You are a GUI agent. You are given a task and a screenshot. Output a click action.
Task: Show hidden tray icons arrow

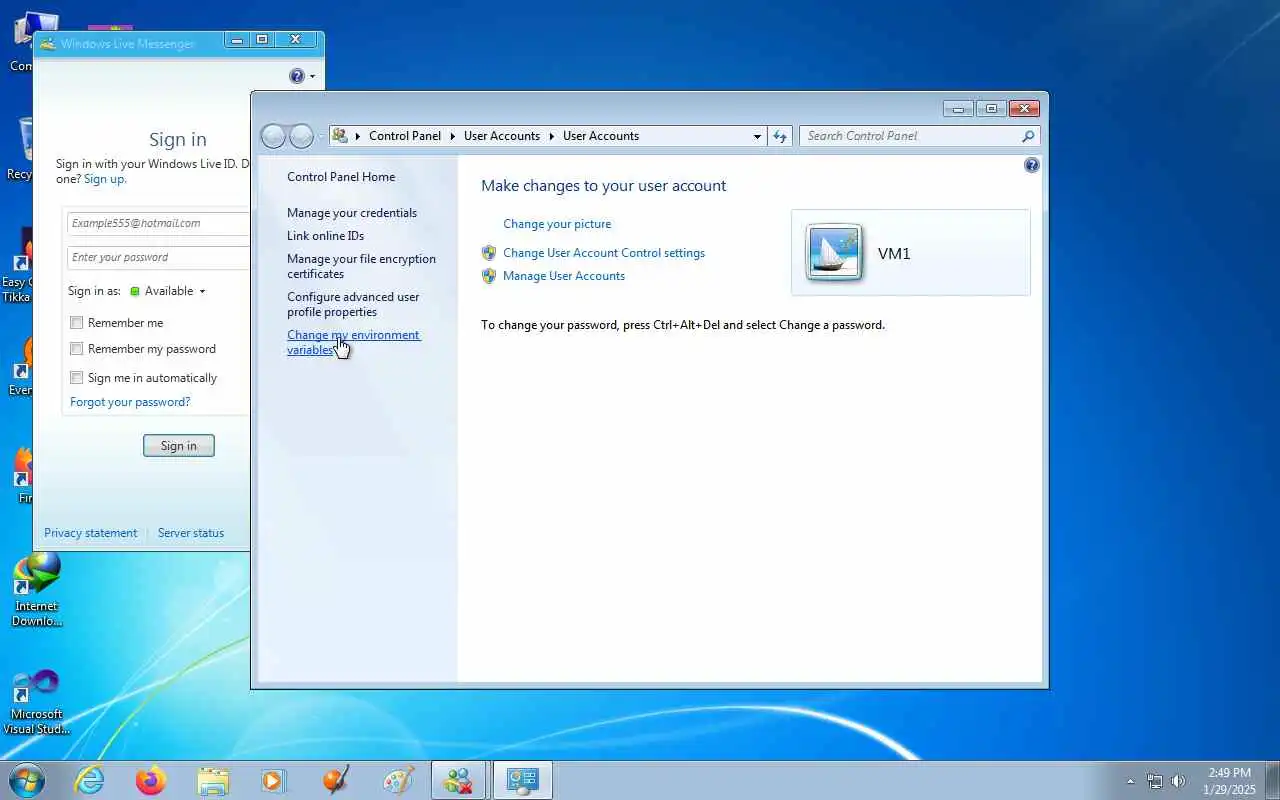1131,781
